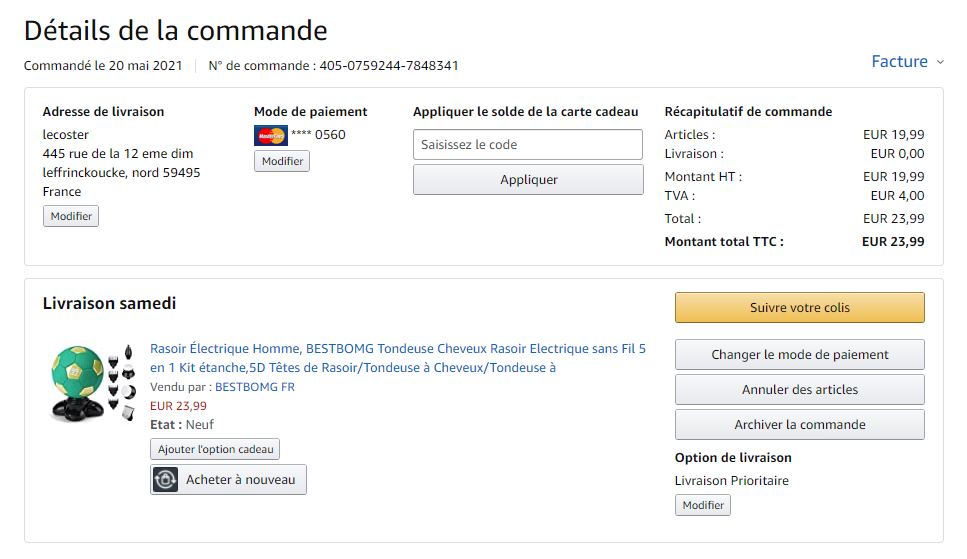Choose Annuler des articles
Screen dimensions: 967x559
(x=800, y=390)
